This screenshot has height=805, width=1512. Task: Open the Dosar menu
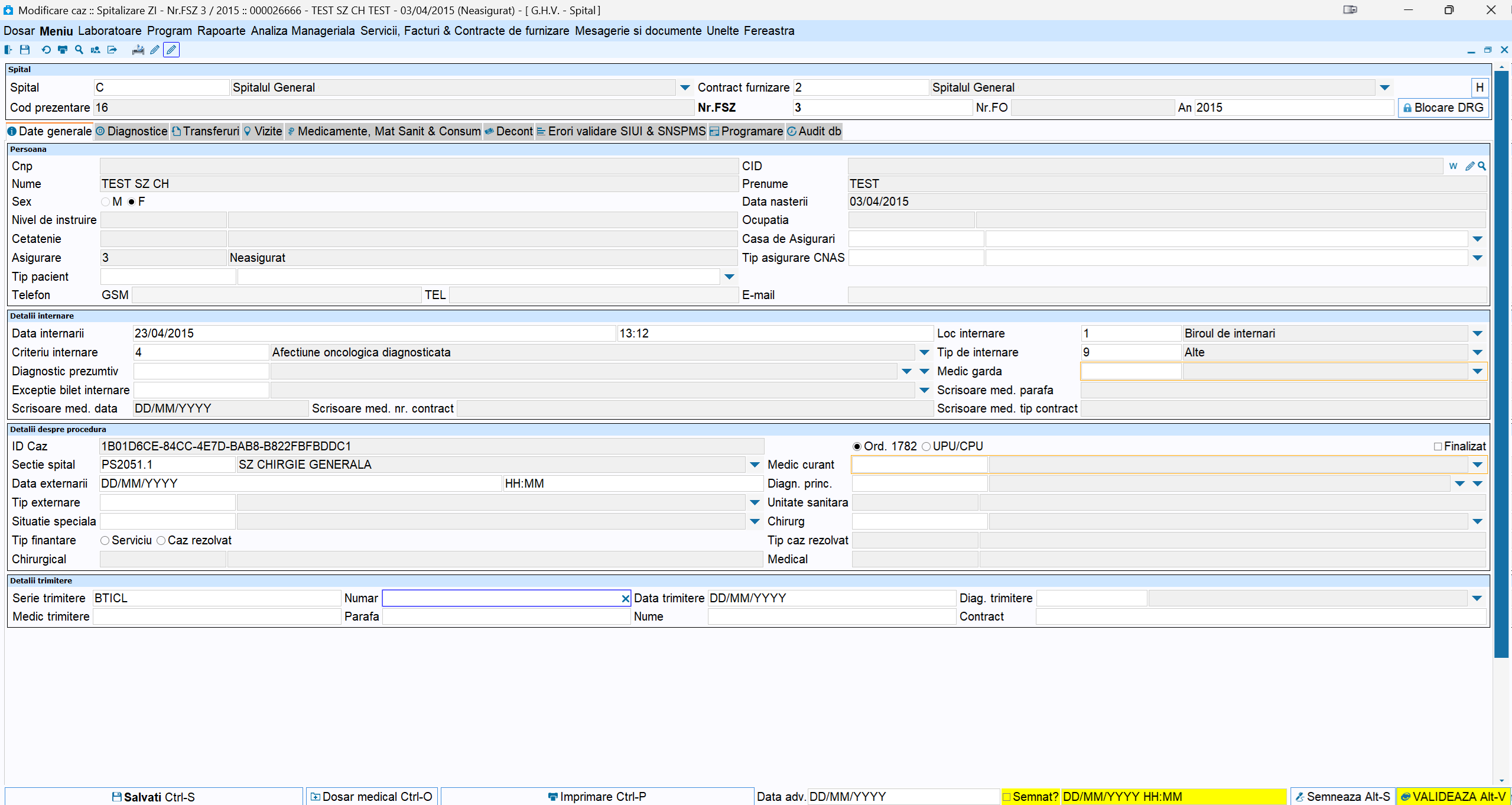pyautogui.click(x=19, y=31)
